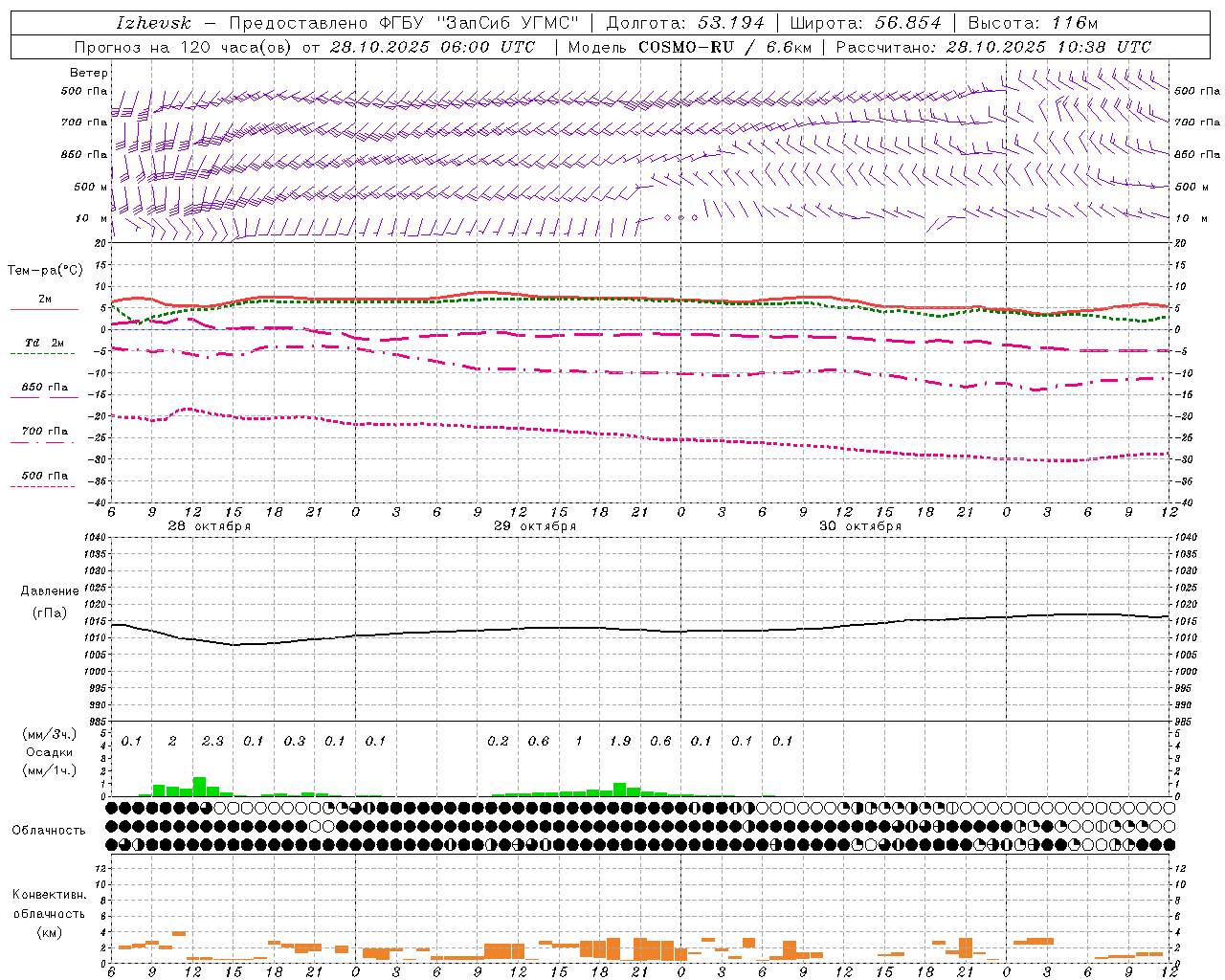Select the "850 гПа" temperature legend entry

[x=45, y=388]
